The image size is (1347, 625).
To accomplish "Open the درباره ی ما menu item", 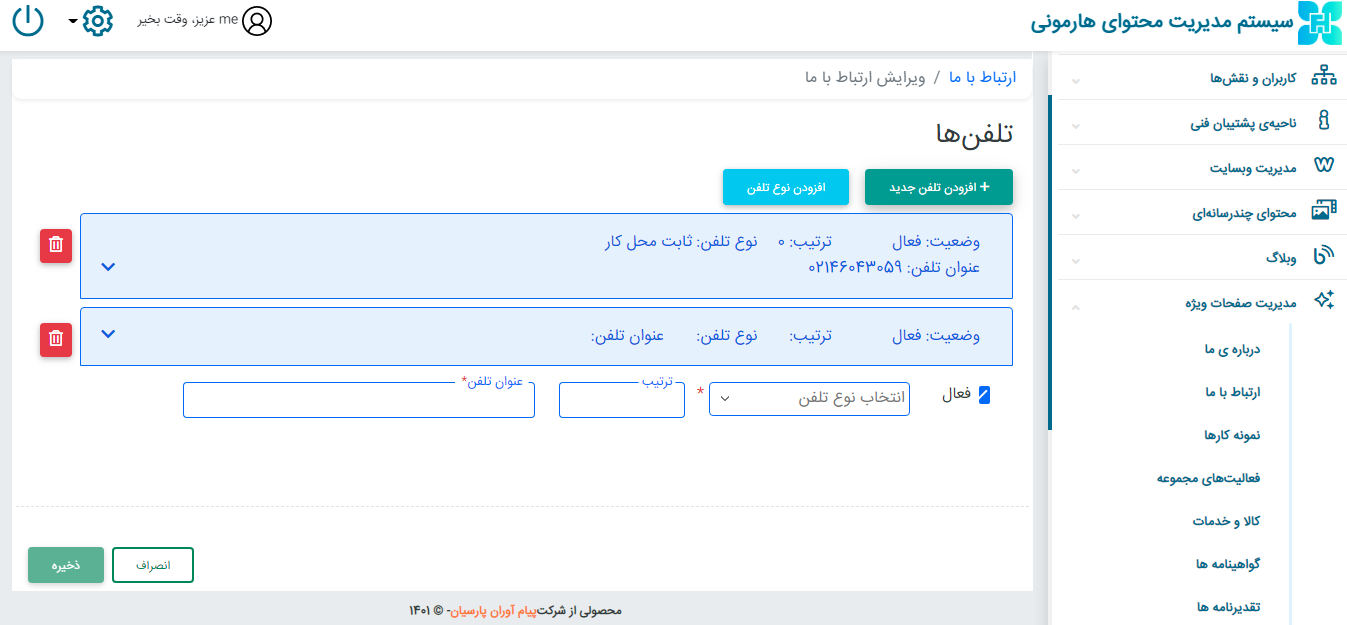I will (1231, 349).
